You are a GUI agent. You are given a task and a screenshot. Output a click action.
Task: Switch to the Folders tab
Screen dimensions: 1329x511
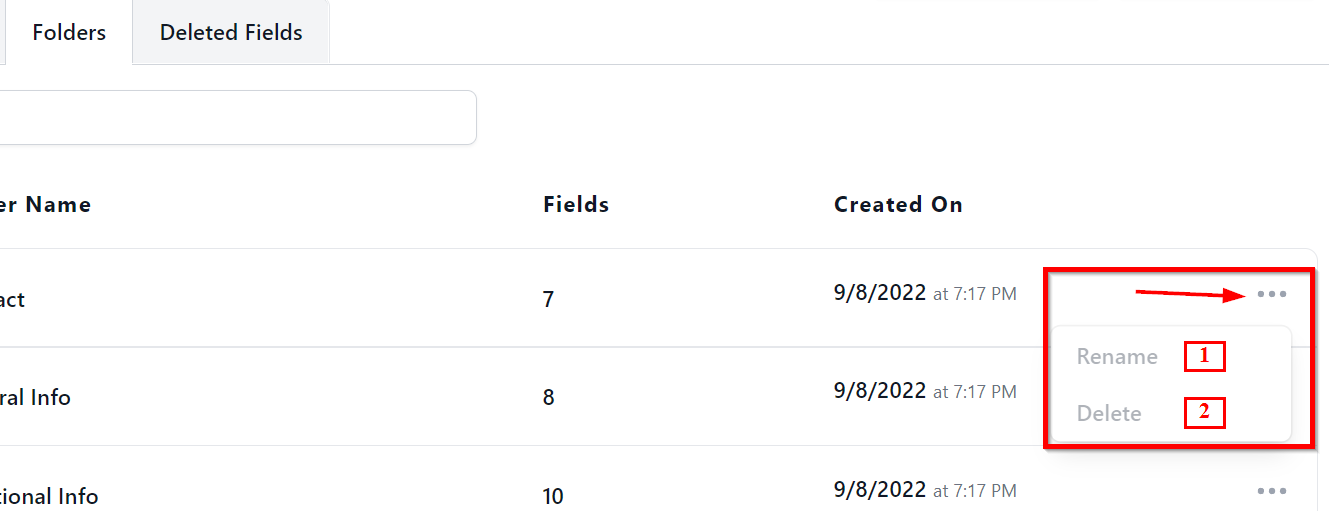(x=69, y=32)
